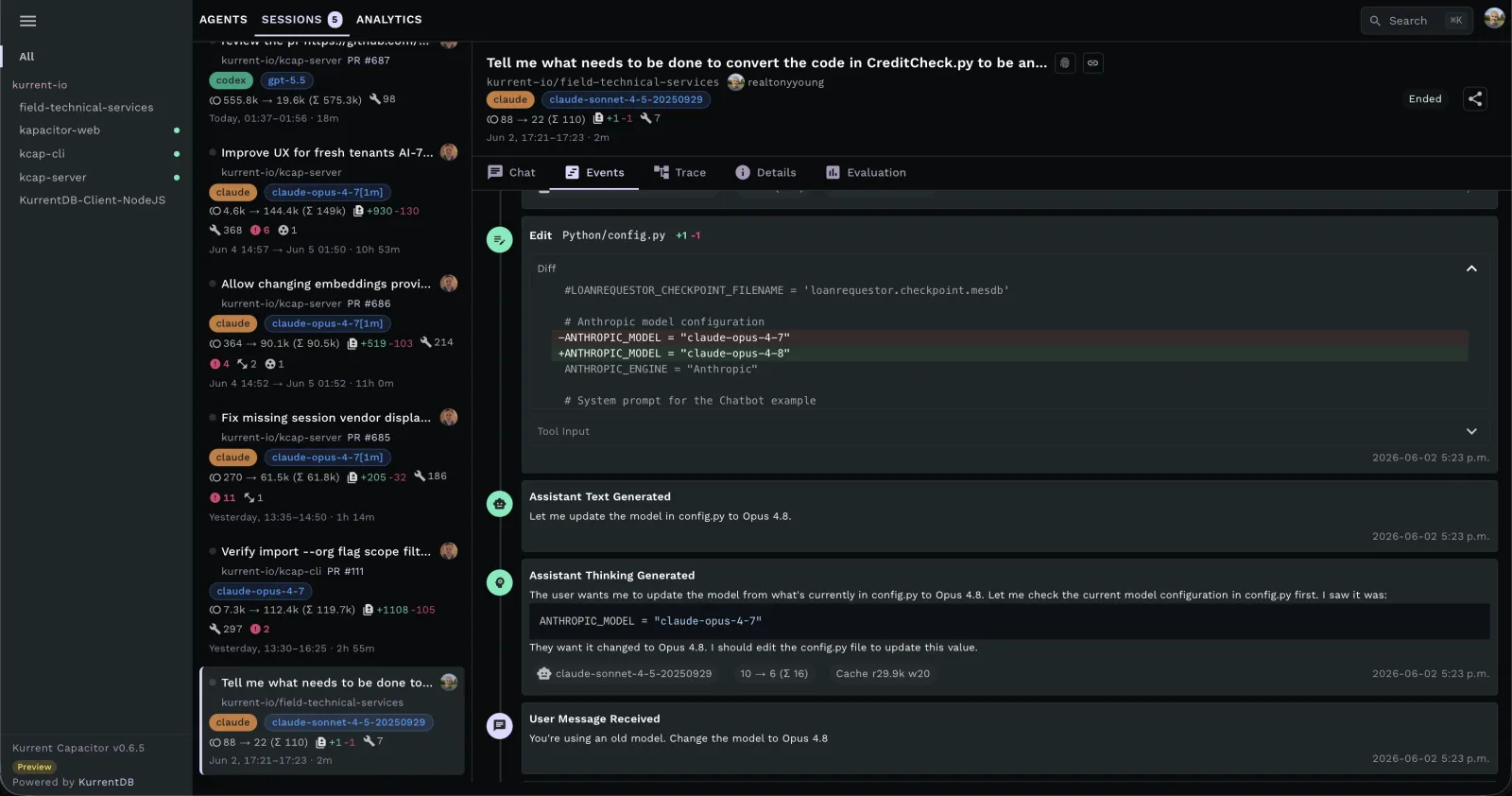
Task: Copy session link using the link icon
Action: coord(1092,63)
